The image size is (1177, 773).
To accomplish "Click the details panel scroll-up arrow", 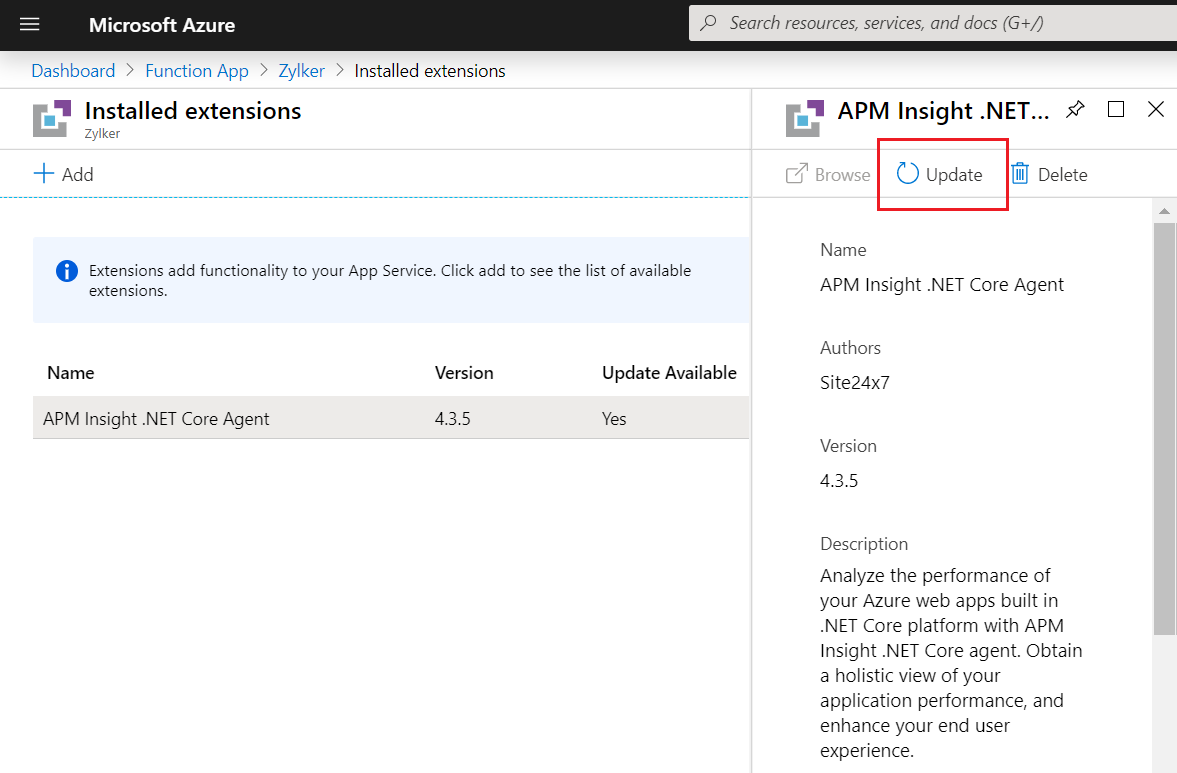I will coord(1163,211).
